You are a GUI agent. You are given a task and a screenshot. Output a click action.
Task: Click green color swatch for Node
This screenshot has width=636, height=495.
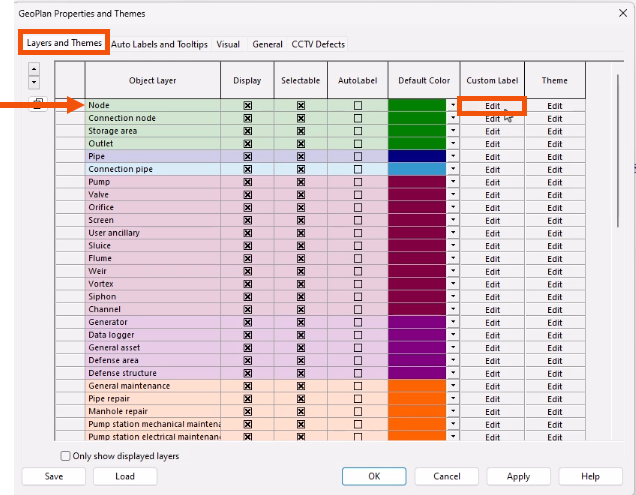(417, 105)
